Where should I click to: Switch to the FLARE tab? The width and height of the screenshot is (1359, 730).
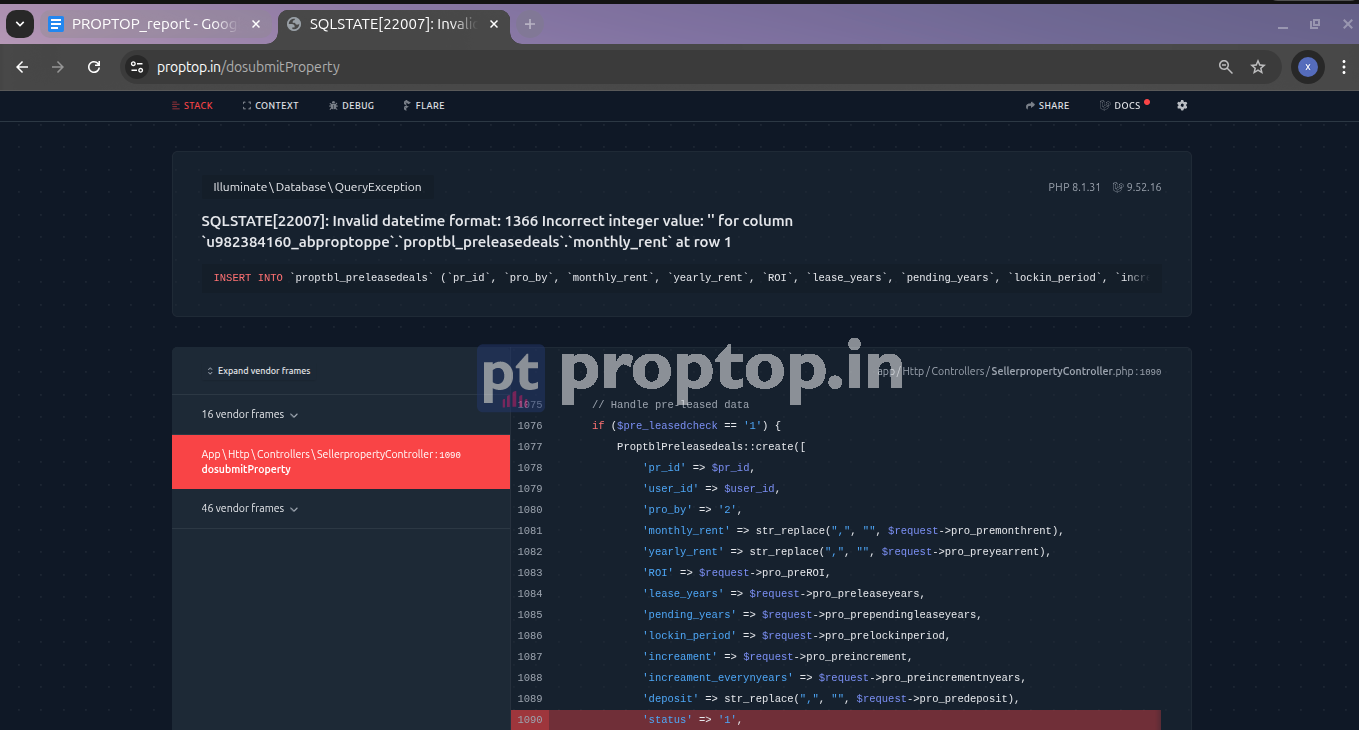423,105
